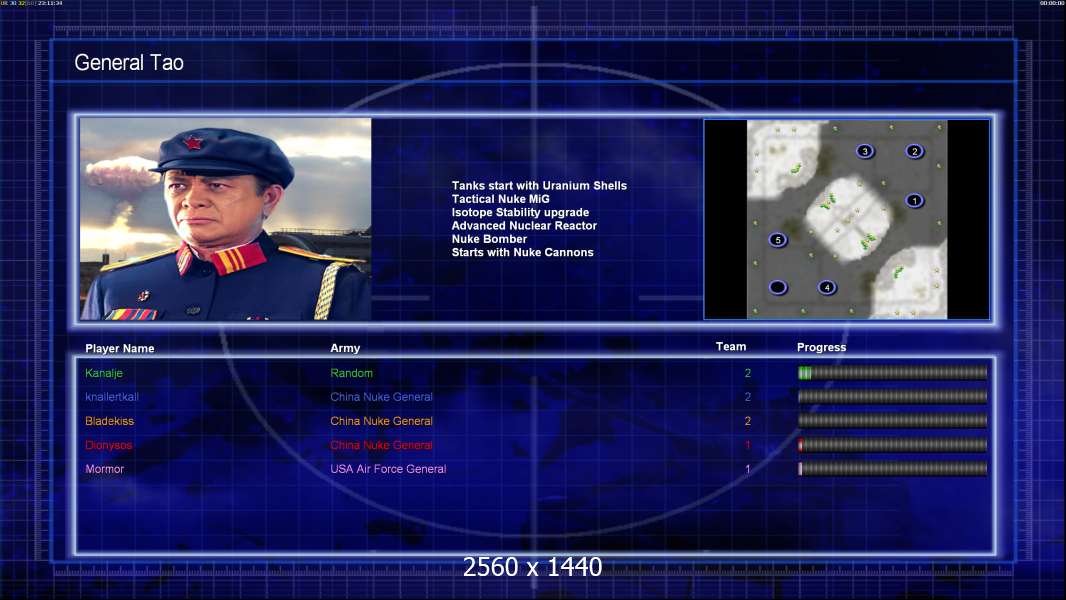Click knallertkall's team number

tap(748, 397)
